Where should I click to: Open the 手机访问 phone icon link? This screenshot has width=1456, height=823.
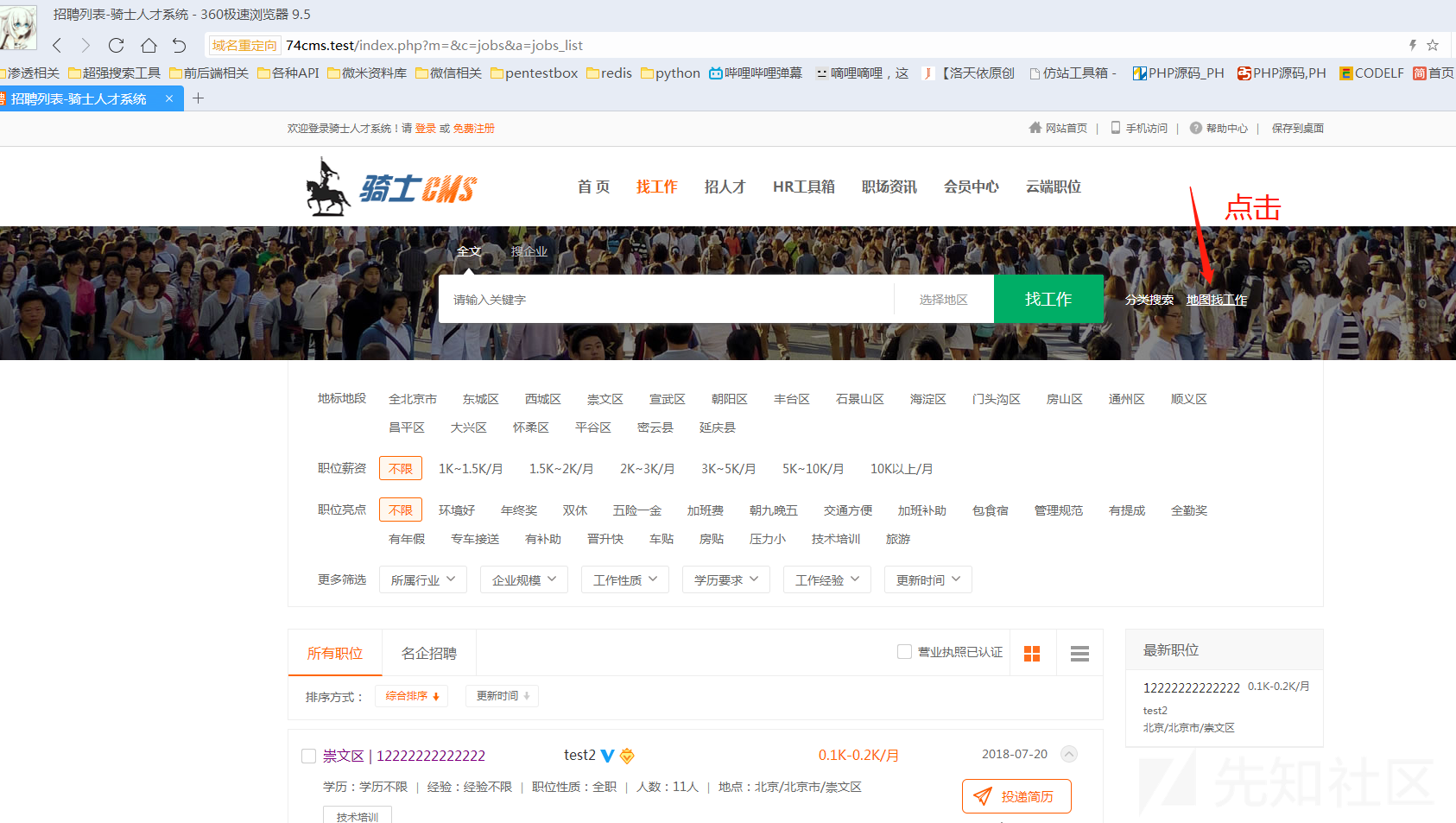(x=1139, y=128)
